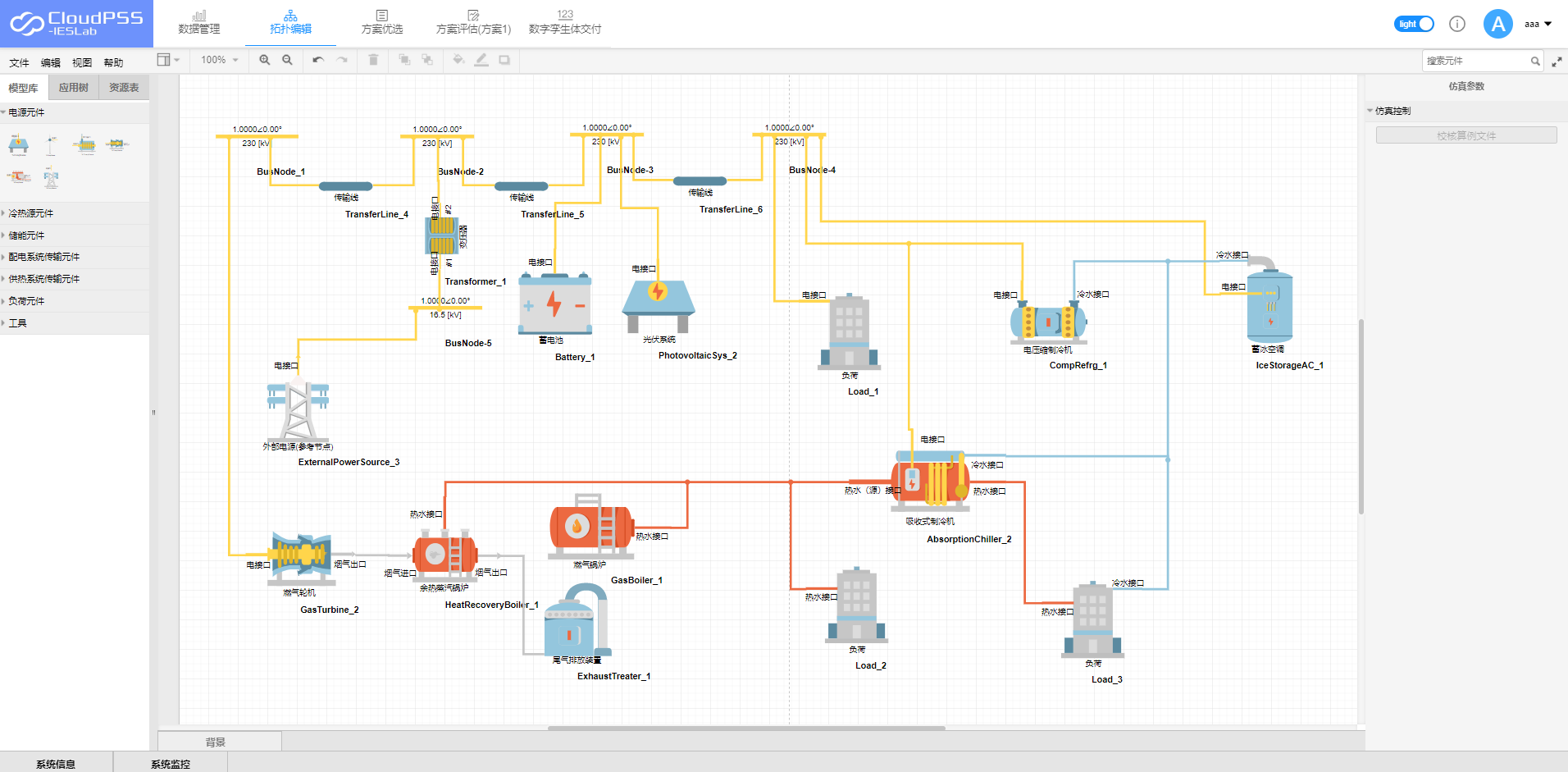The height and width of the screenshot is (772, 1568).
Task: Click the 校核算例文件 button
Action: (1466, 135)
